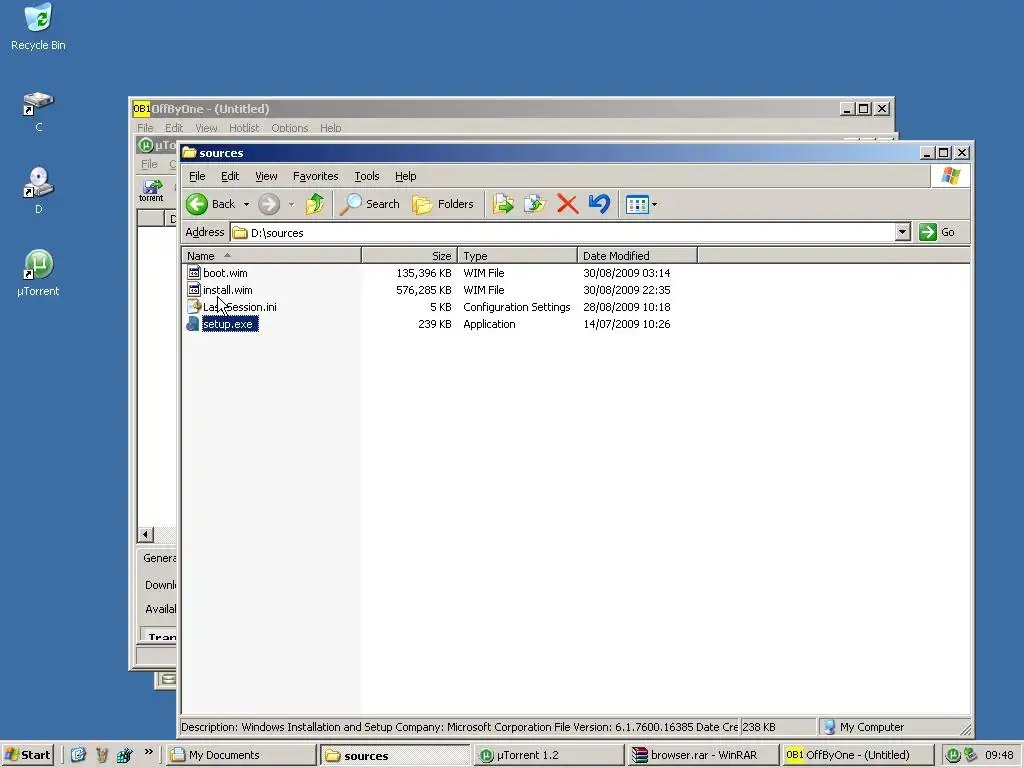
Task: Open the Views icon button
Action: [x=637, y=204]
